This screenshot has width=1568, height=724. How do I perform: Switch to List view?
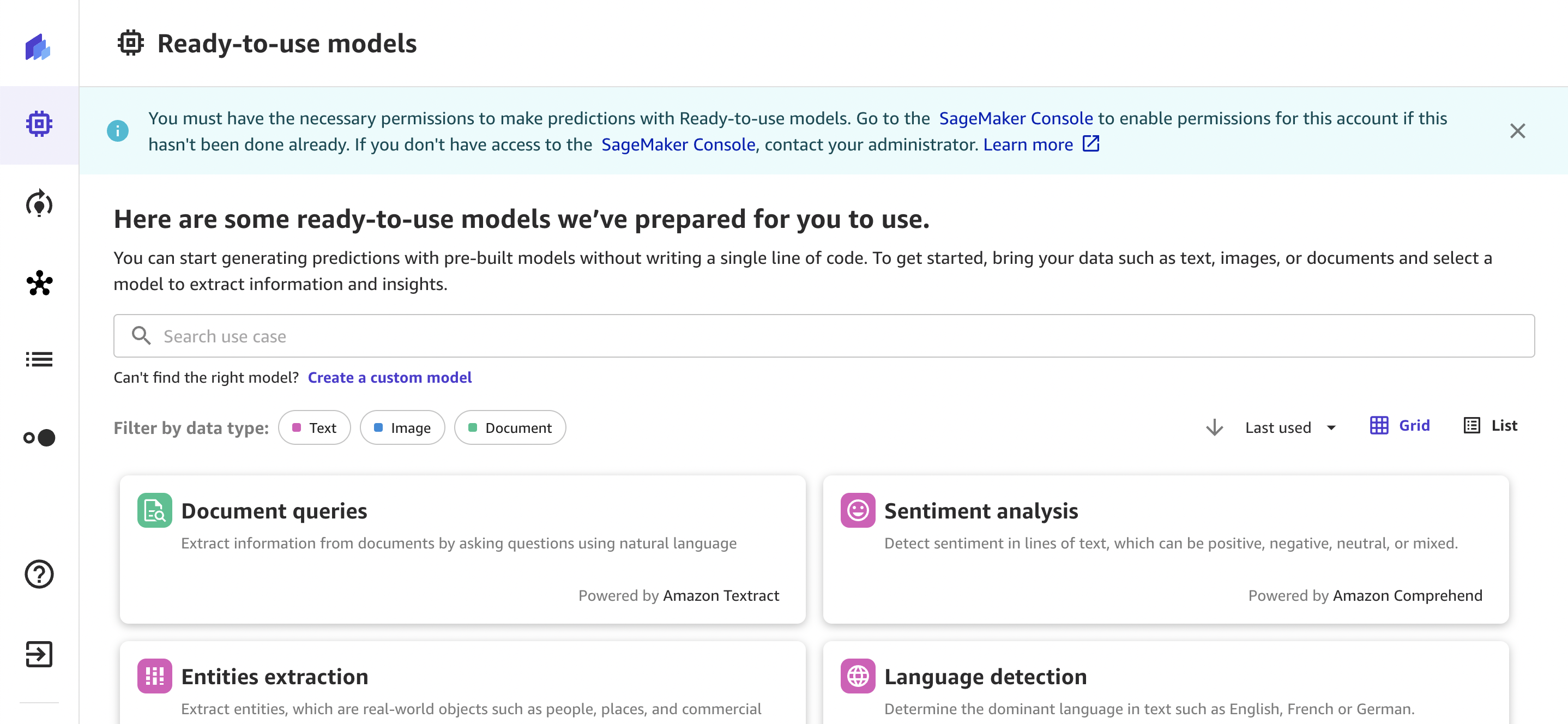pos(1490,426)
